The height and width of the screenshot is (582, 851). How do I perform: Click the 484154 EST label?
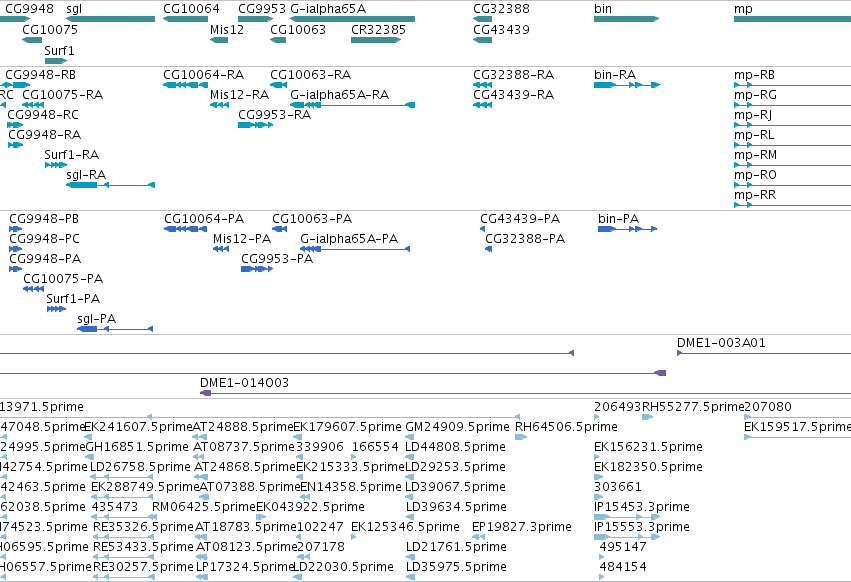(623, 567)
